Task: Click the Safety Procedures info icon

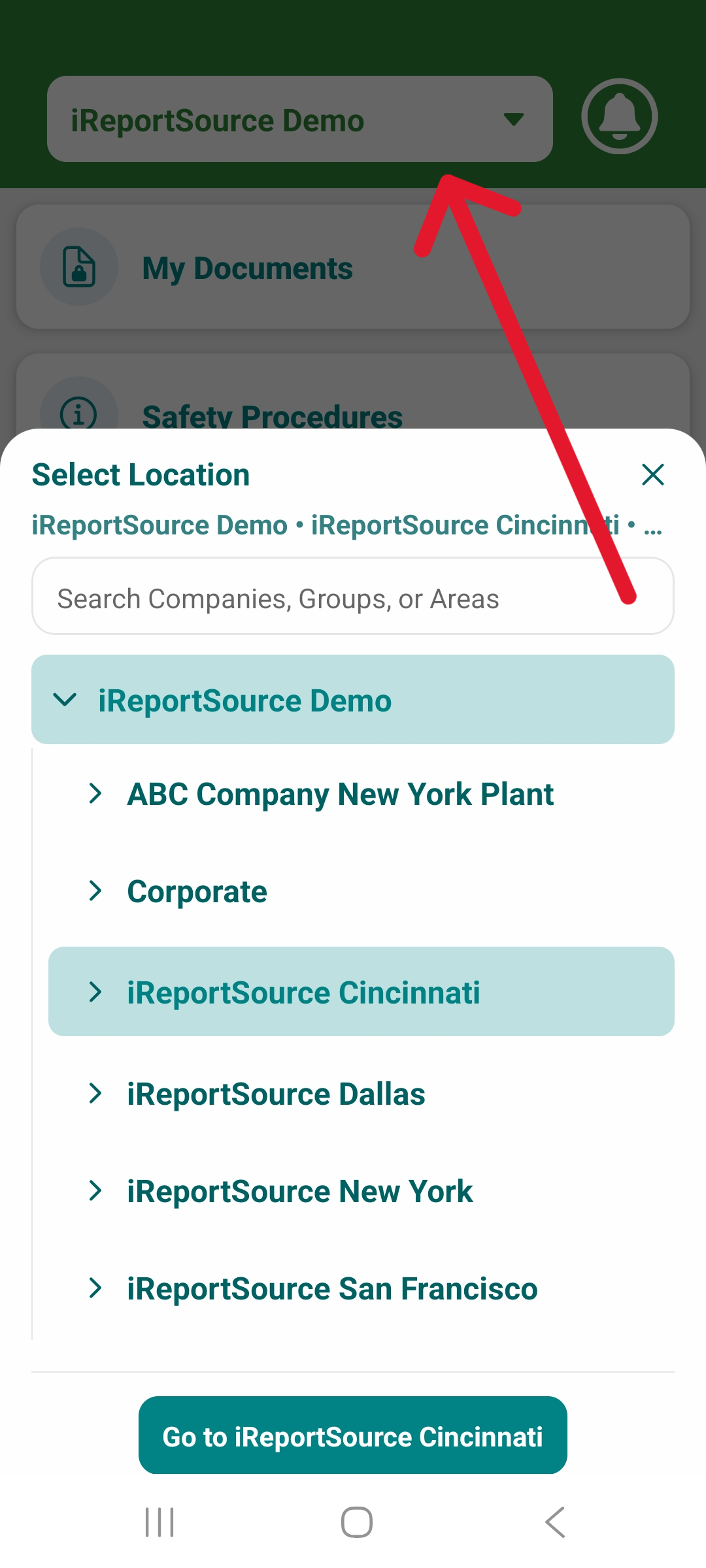Action: [x=79, y=412]
